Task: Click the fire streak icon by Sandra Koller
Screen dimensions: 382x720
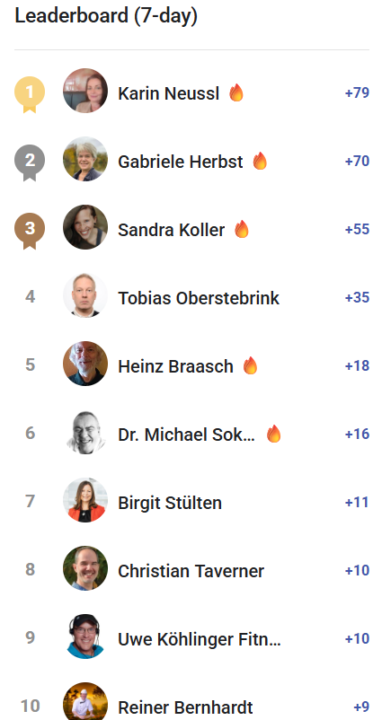Action: tap(242, 229)
